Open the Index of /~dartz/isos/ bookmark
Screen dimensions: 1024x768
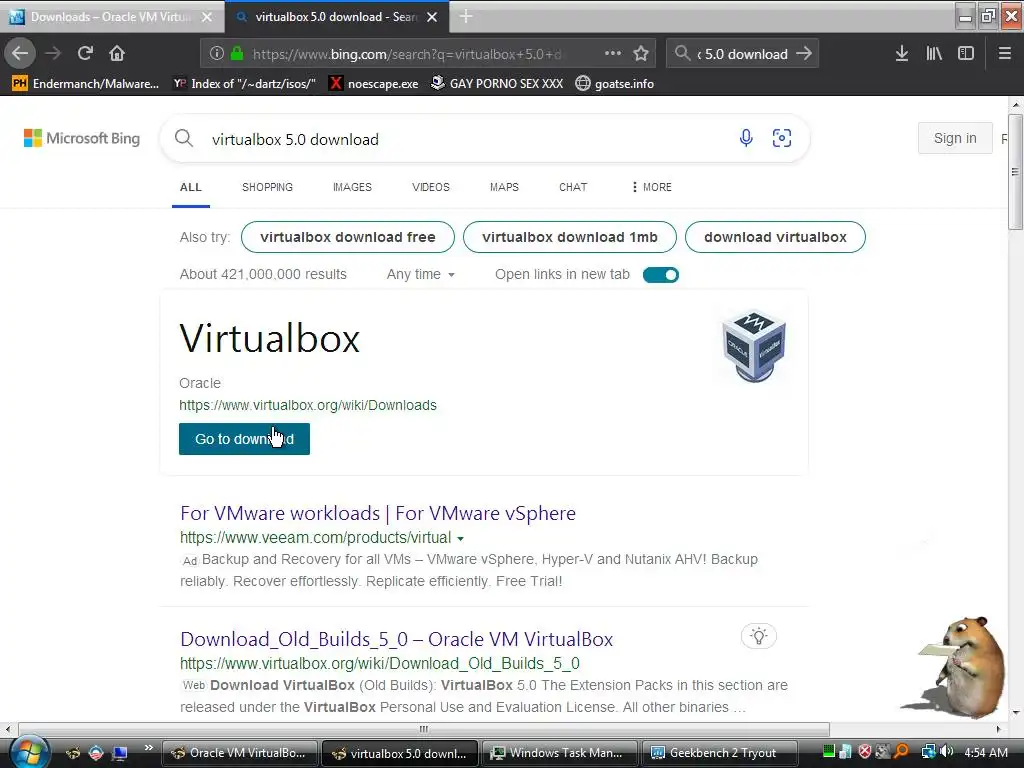pyautogui.click(x=244, y=84)
